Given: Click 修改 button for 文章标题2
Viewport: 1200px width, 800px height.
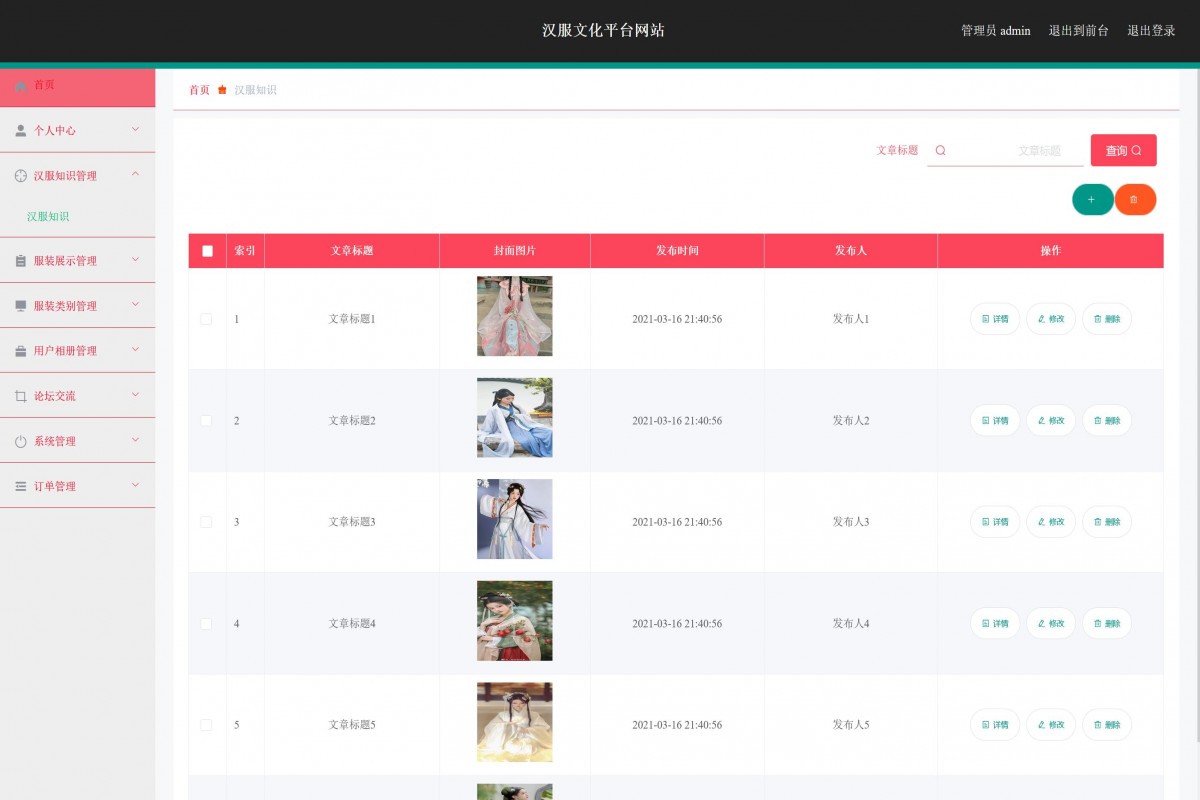Looking at the screenshot, I should (x=1051, y=421).
